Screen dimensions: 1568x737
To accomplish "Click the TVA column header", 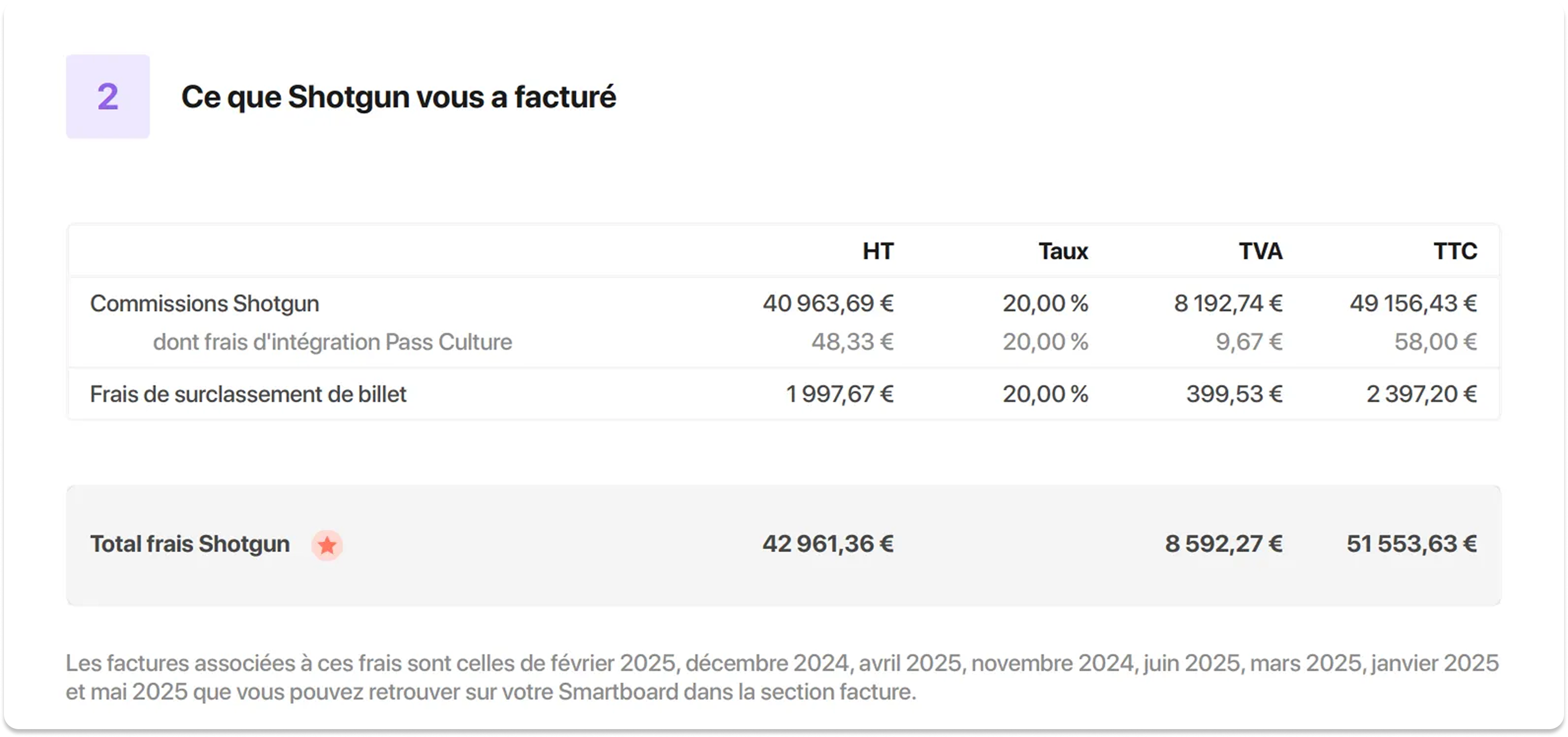I will [1261, 251].
